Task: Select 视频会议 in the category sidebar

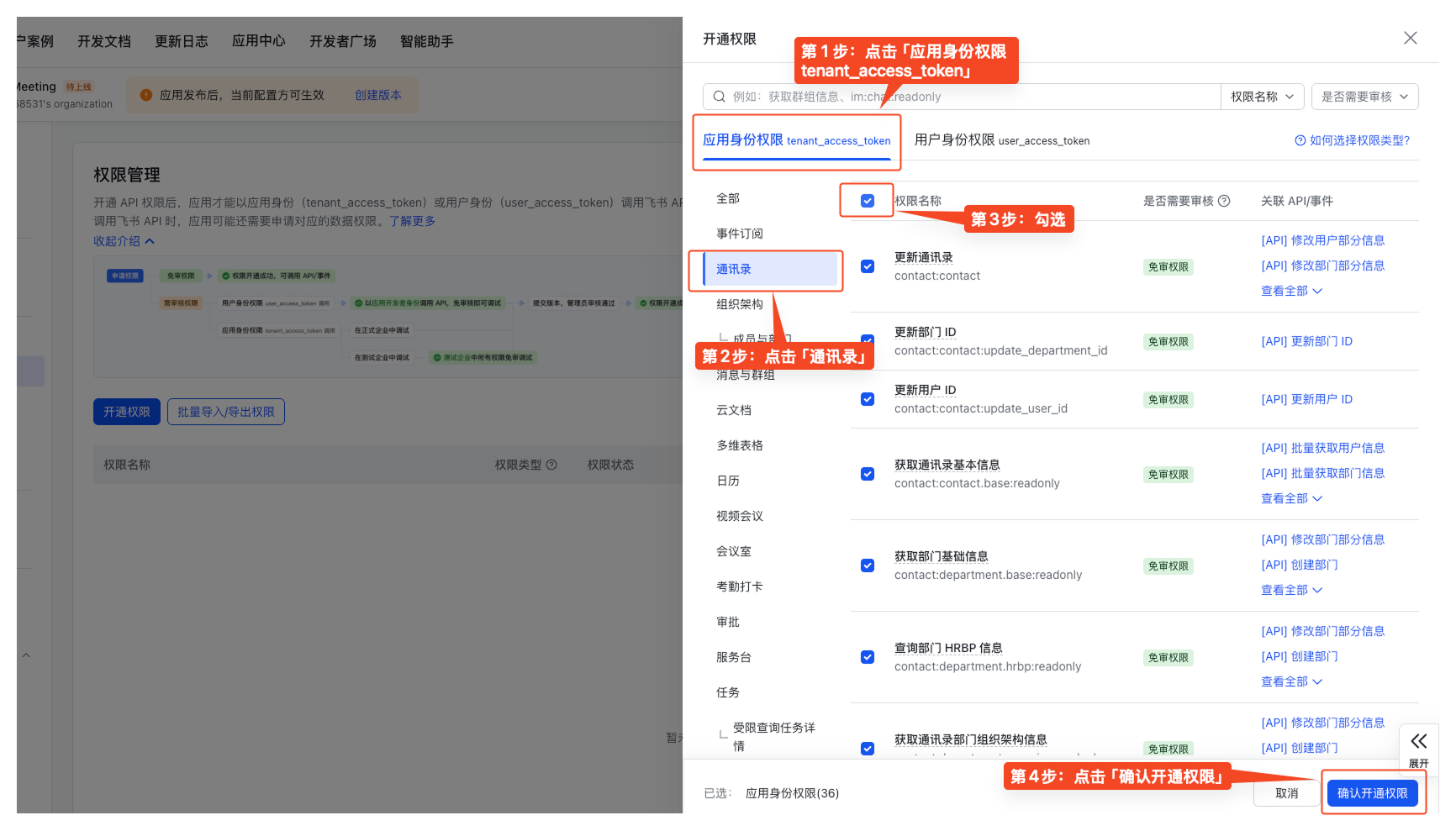Action: click(x=740, y=516)
